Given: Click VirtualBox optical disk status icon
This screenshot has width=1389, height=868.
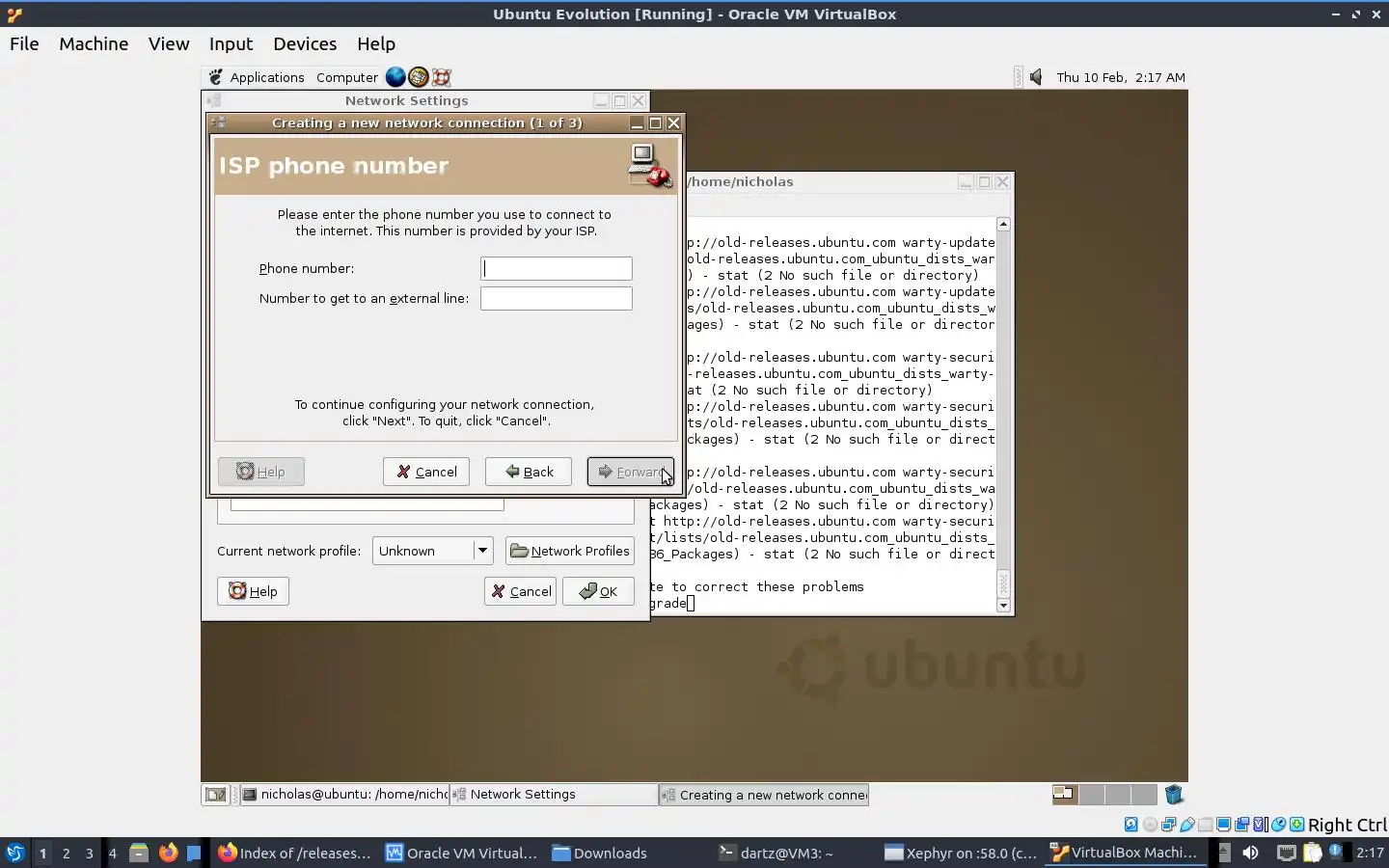Looking at the screenshot, I should 1150,825.
